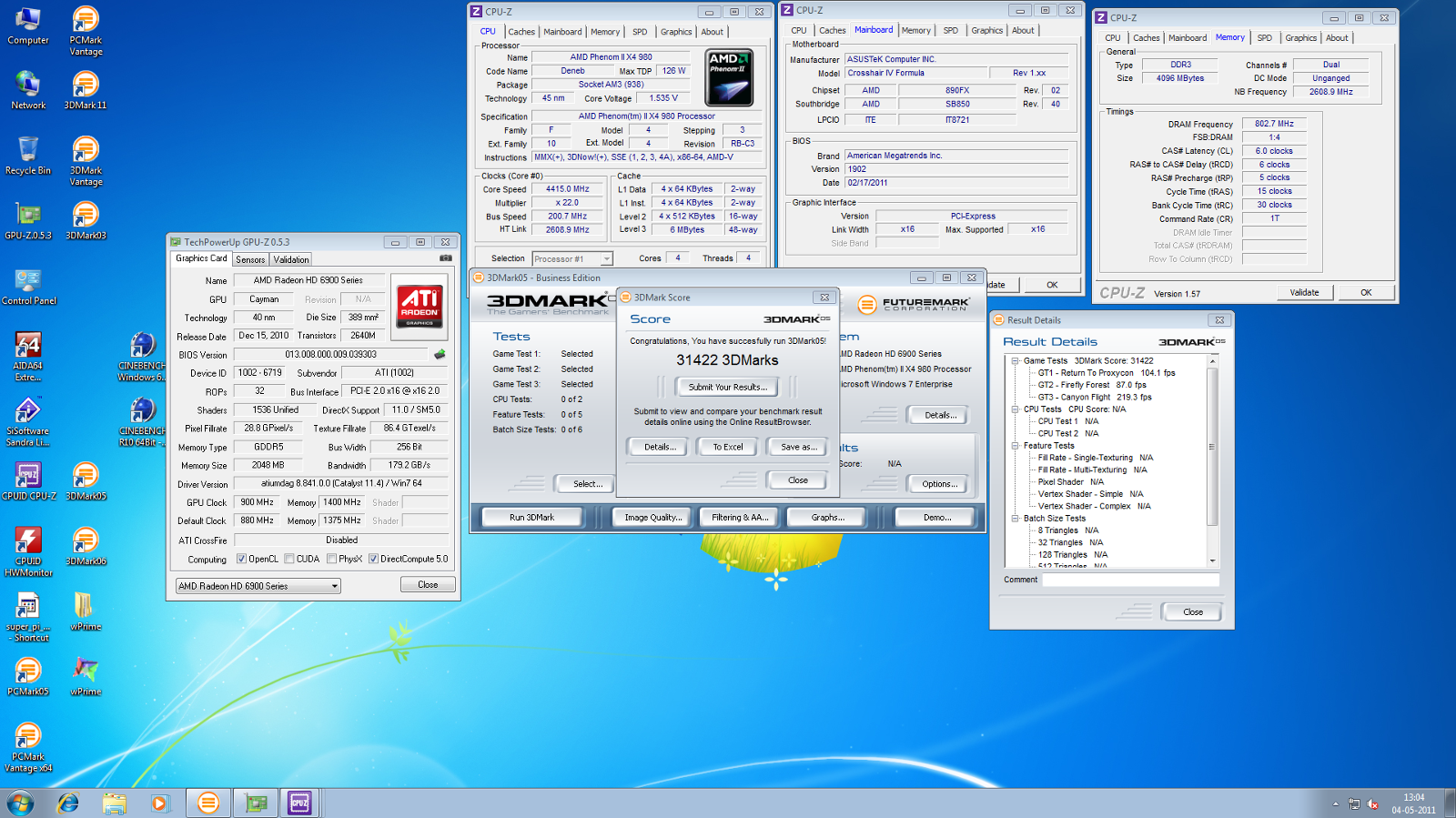
Task: Open CPUID HWMonitor from the desktop
Action: pos(28,552)
